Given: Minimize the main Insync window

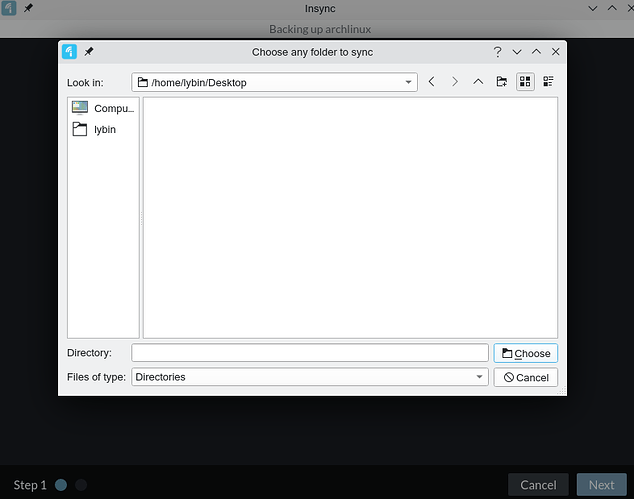Looking at the screenshot, I should (x=593, y=8).
